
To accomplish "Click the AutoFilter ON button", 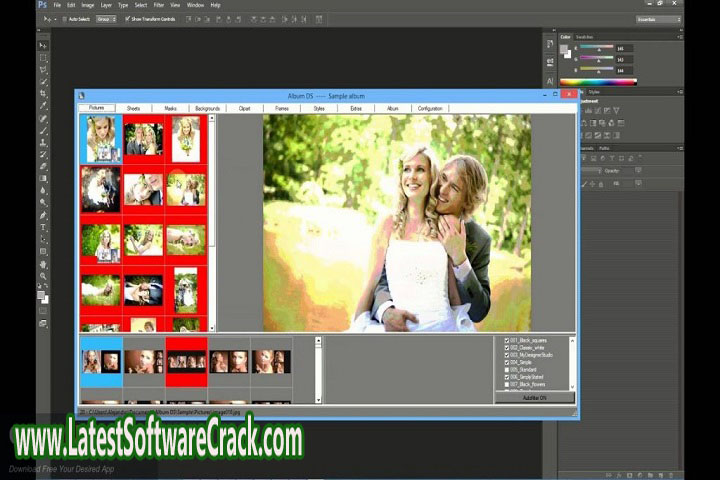I will 535,398.
